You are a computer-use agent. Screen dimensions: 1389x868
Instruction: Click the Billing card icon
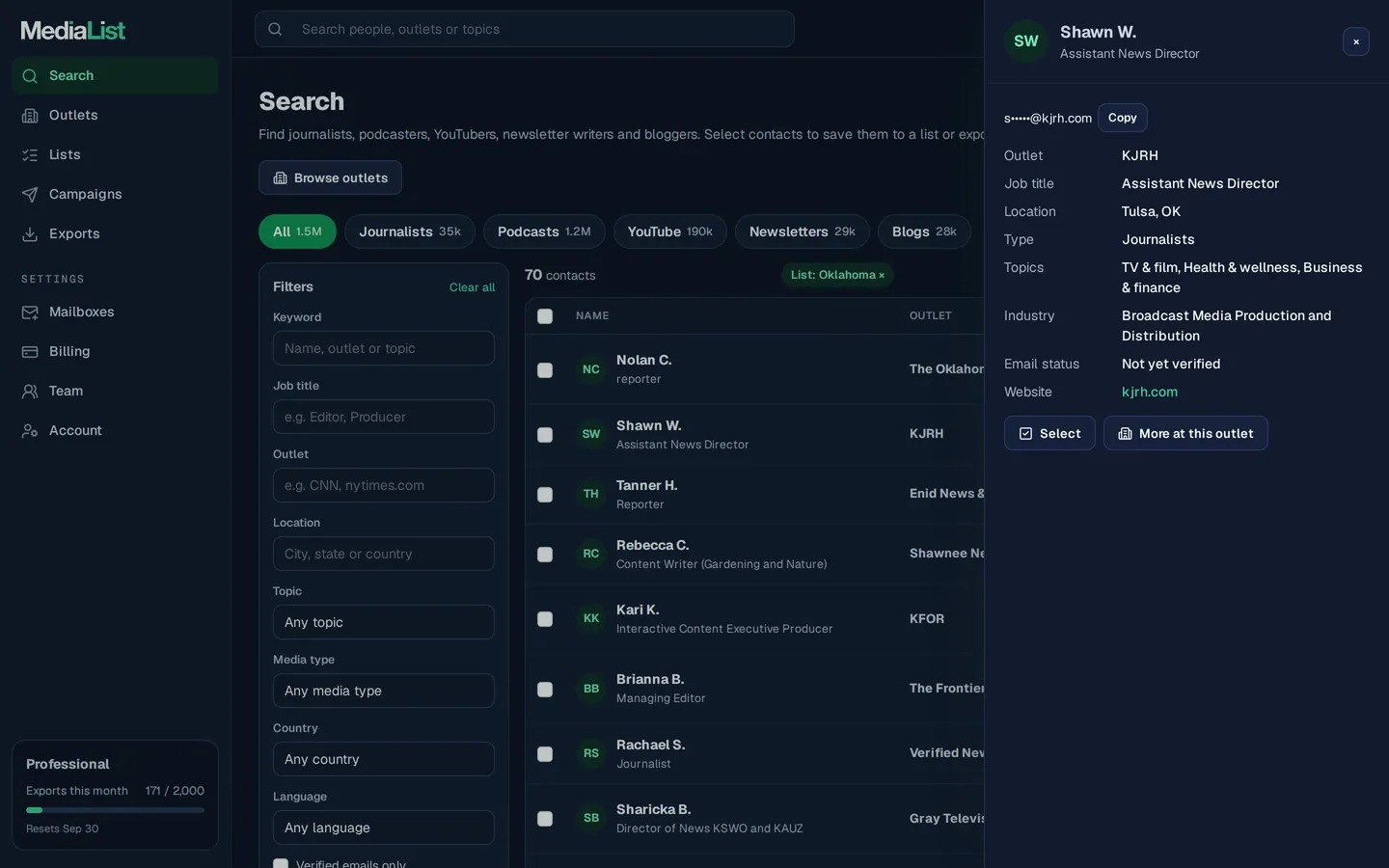(x=30, y=352)
